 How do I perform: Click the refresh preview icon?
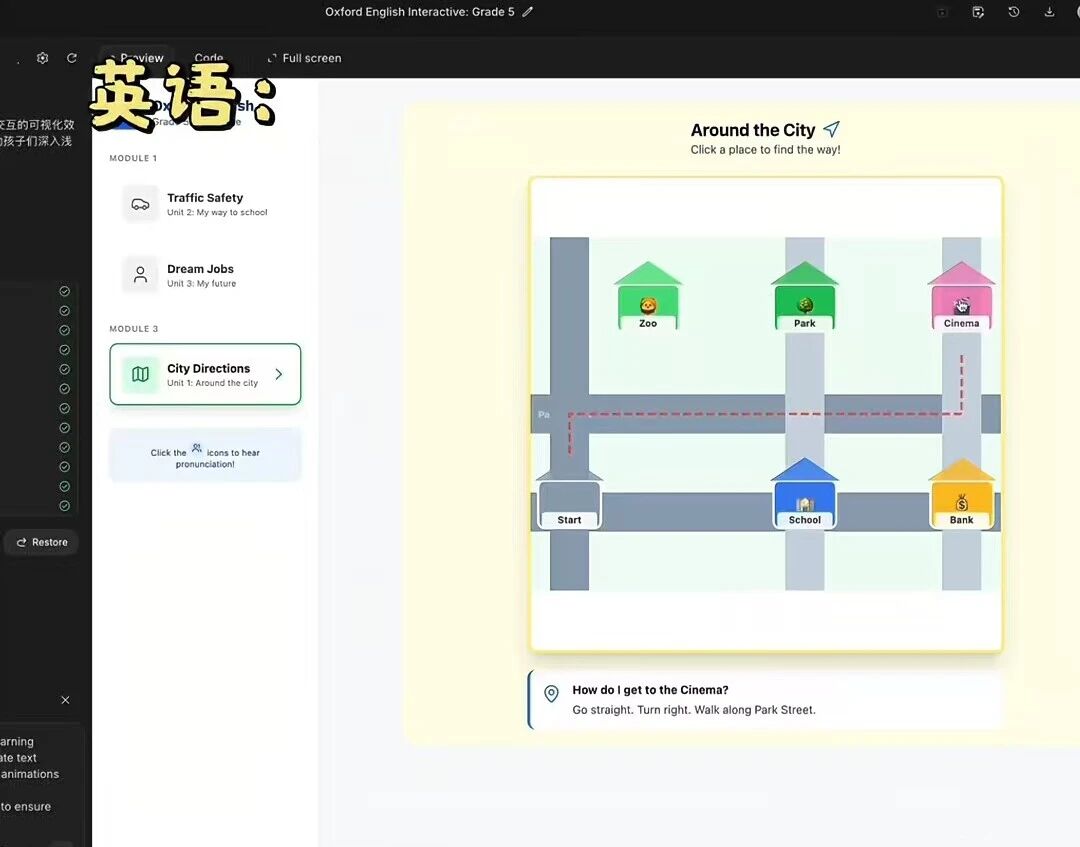click(72, 58)
